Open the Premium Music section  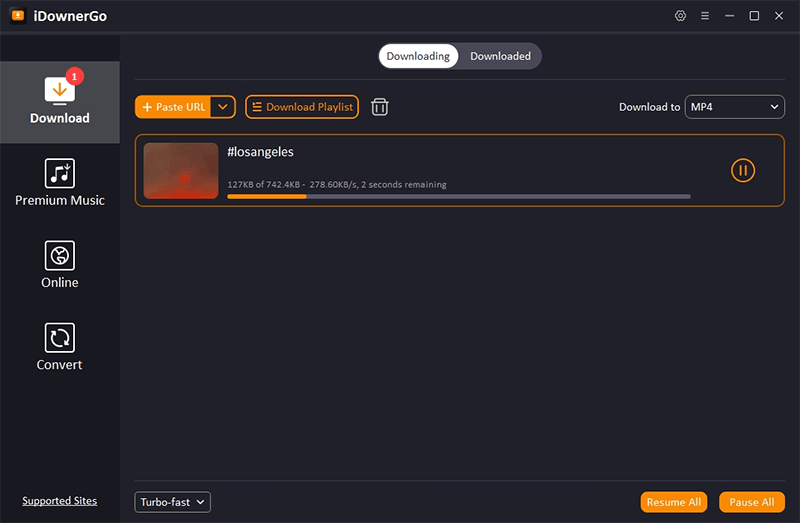click(x=59, y=183)
